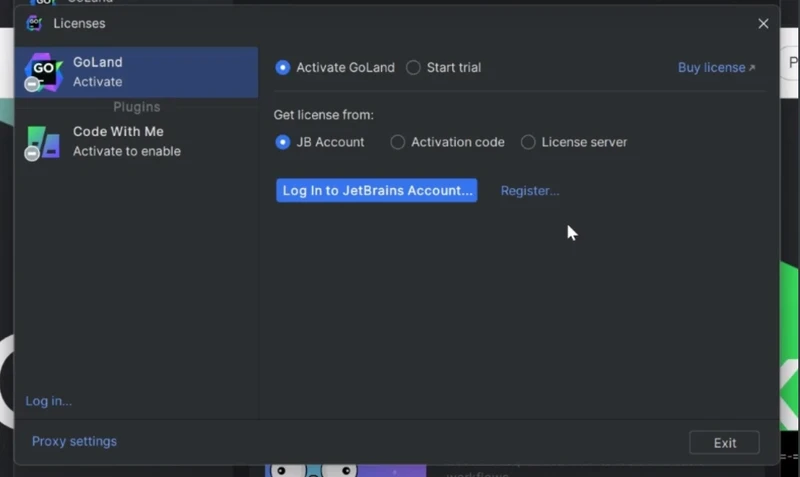Open Proxy settings
Image resolution: width=800 pixels, height=477 pixels.
[74, 441]
